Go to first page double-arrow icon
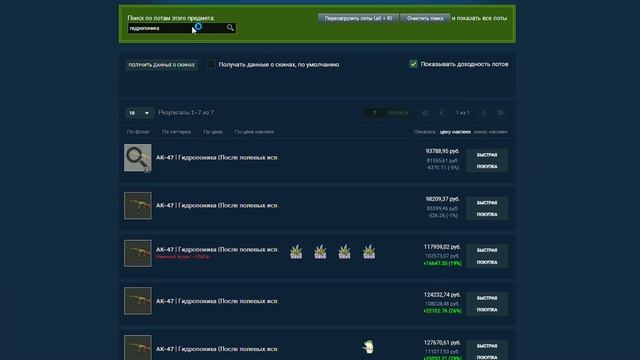This screenshot has height=360, width=640. (425, 113)
